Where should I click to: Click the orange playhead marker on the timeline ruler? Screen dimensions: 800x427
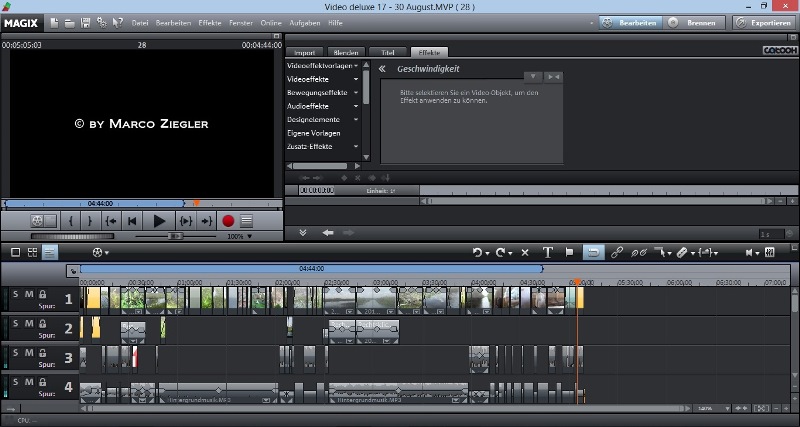click(x=577, y=282)
